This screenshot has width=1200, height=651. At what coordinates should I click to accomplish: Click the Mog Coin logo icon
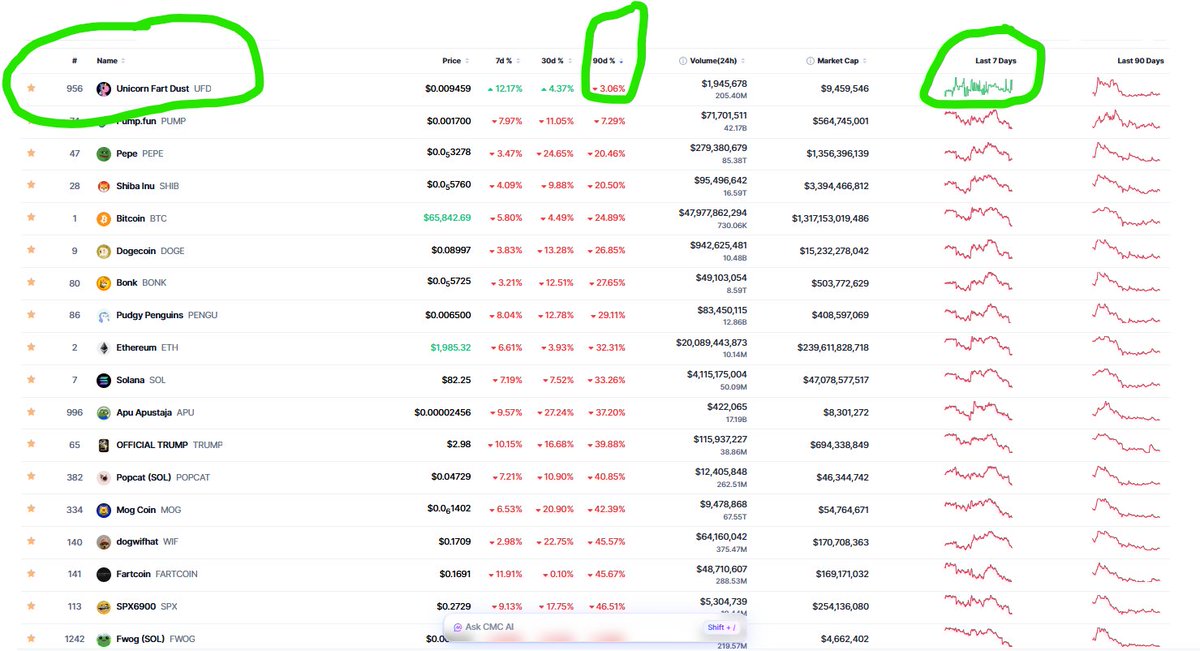pyautogui.click(x=103, y=510)
